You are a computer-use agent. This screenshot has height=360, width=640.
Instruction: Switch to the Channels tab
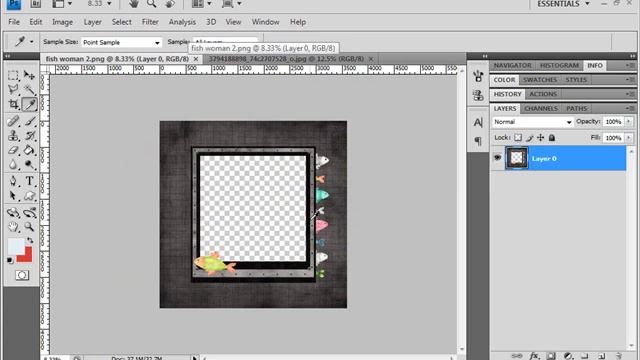point(541,109)
